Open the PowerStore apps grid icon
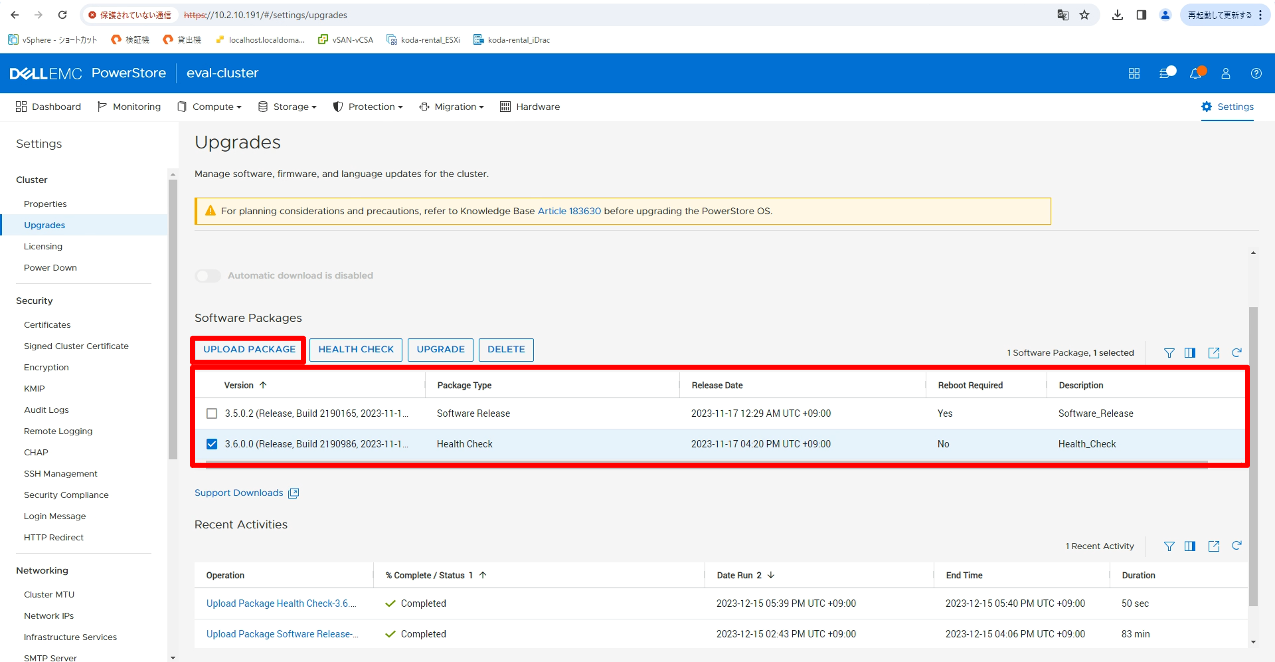 coord(1134,73)
